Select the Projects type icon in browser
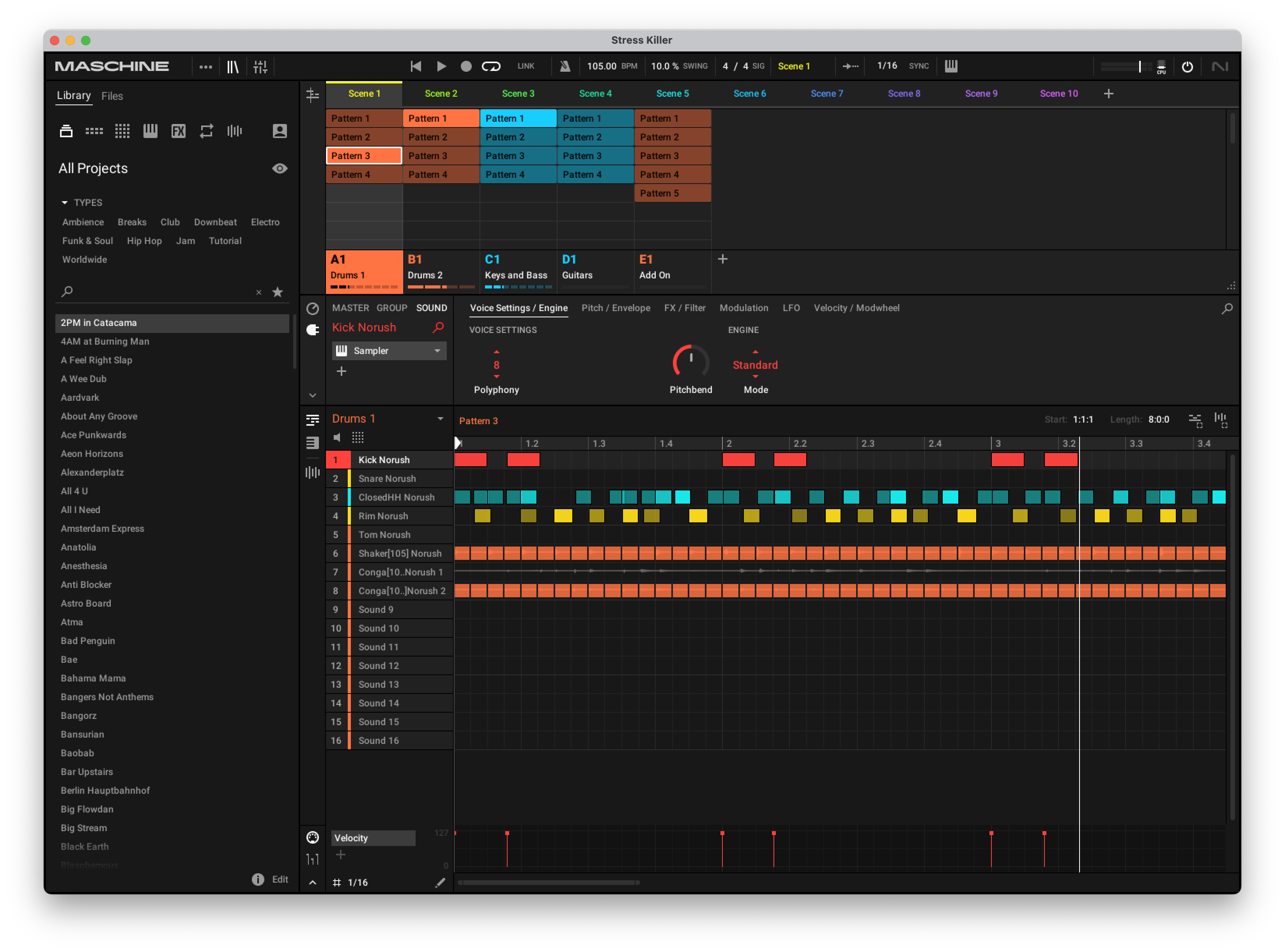Viewport: 1285px width, 952px height. [66, 131]
